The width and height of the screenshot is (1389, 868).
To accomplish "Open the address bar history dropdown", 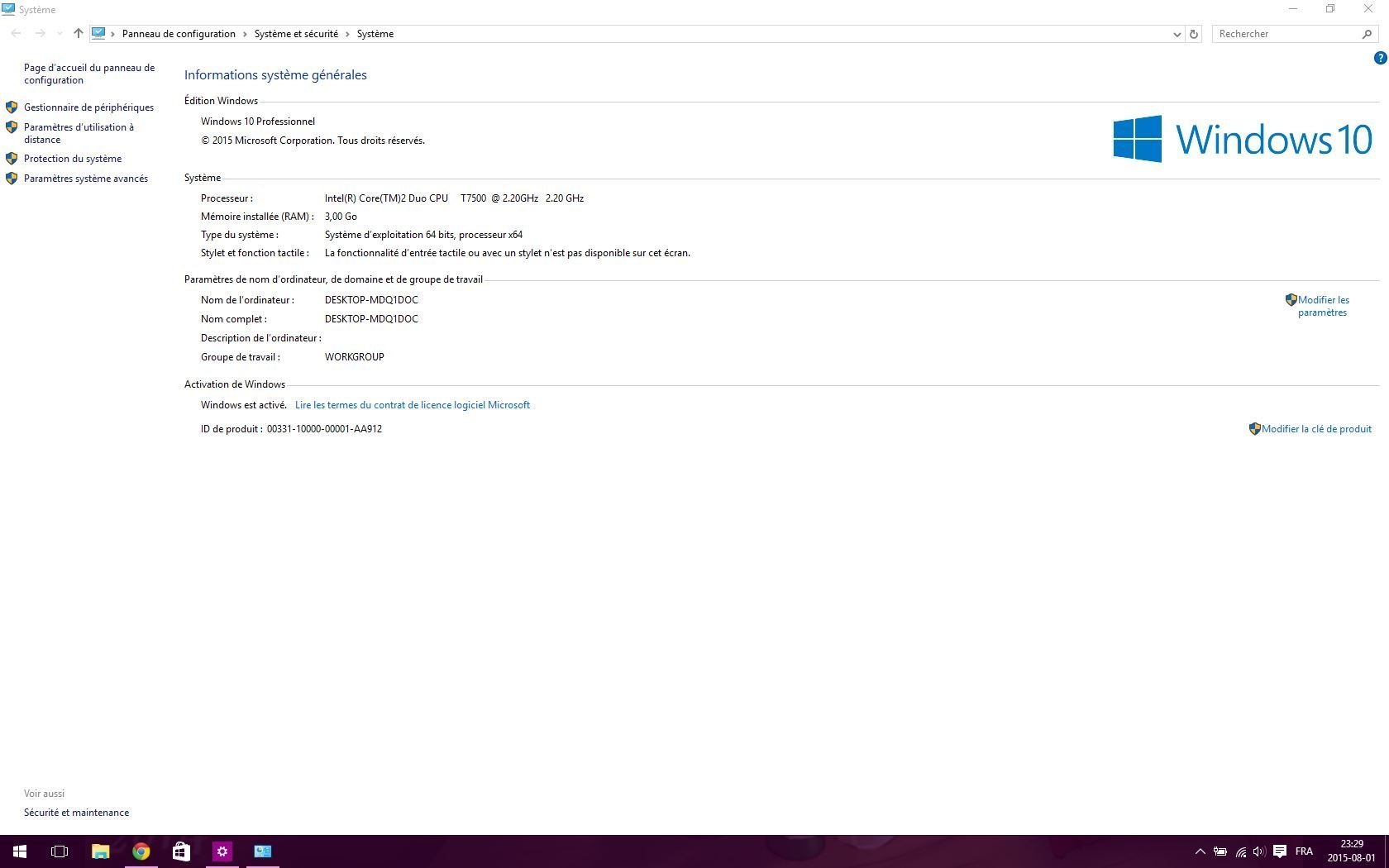I will coord(1177,34).
